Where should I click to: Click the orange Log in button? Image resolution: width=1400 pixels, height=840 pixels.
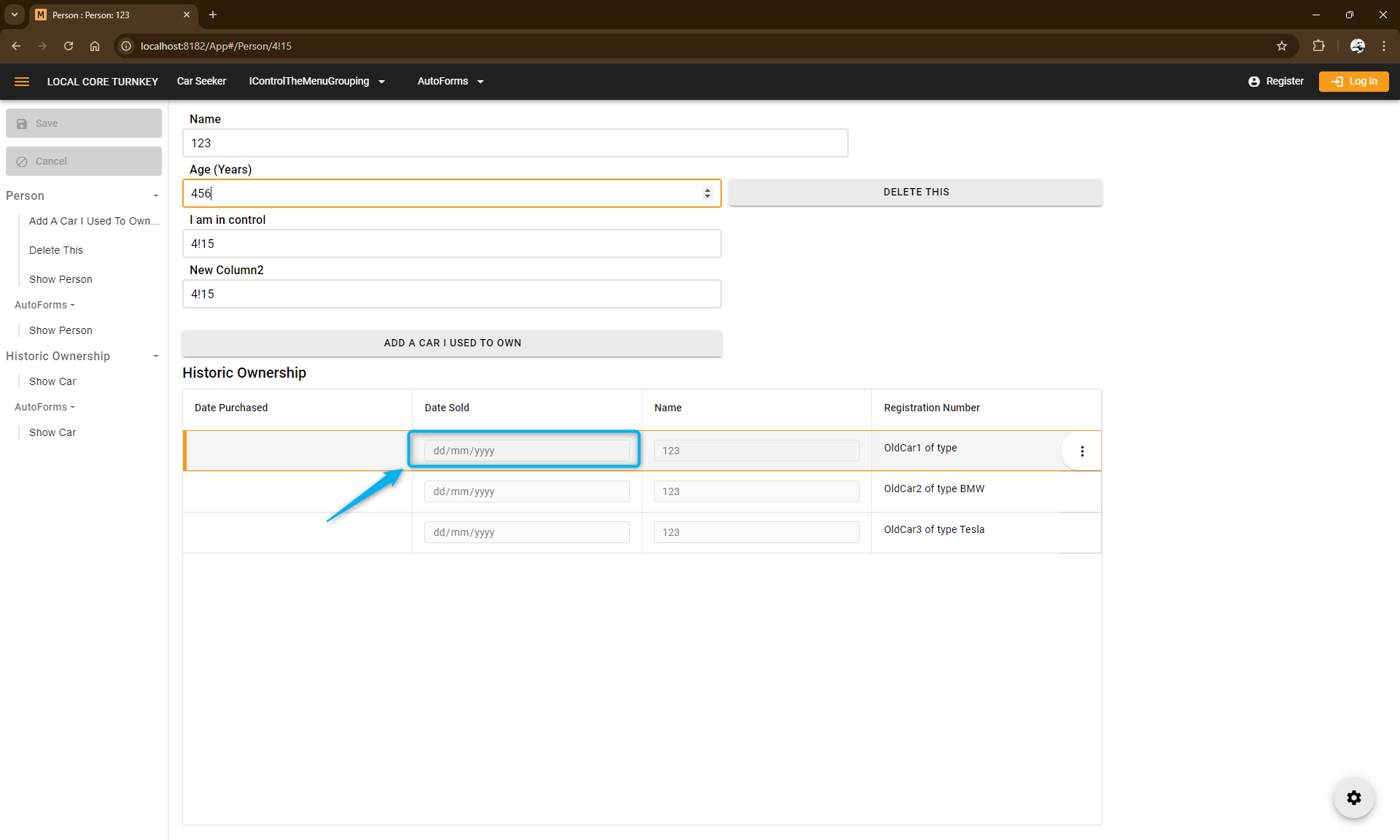1353,82
